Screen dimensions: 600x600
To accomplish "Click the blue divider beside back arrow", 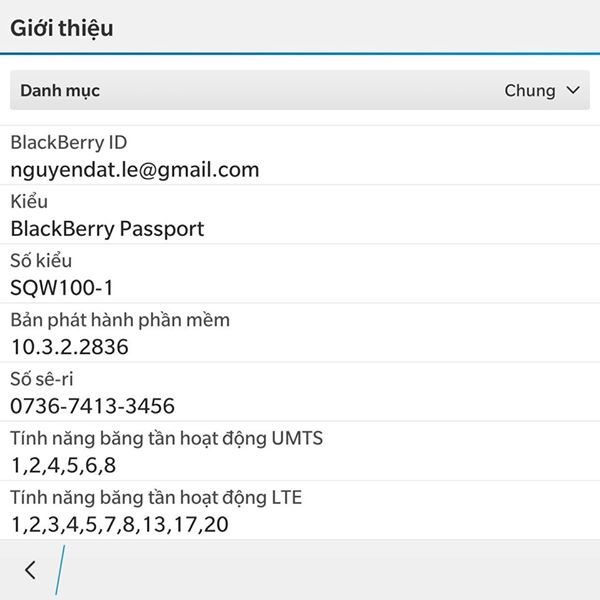I will point(60,570).
